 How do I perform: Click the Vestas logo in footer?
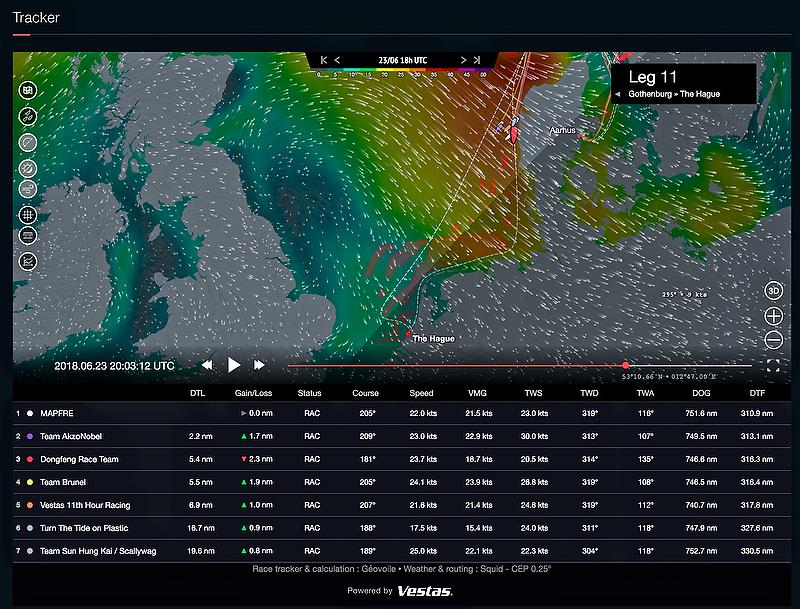424,591
